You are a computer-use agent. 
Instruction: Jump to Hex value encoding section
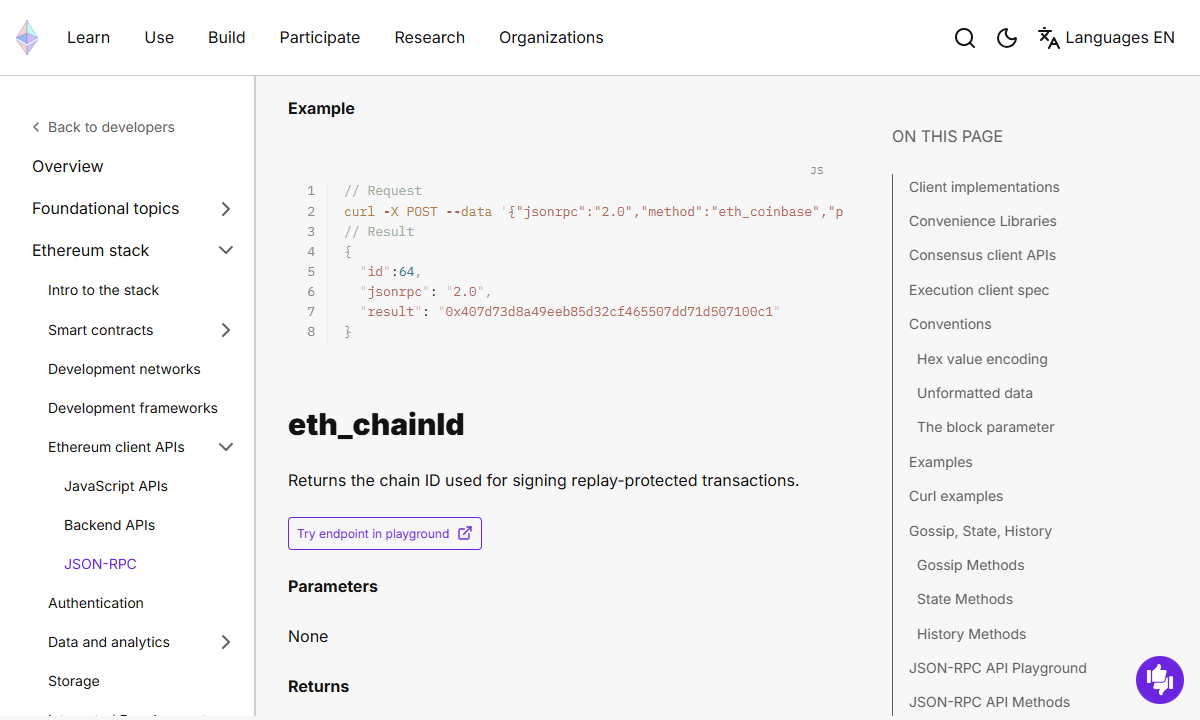pyautogui.click(x=982, y=359)
